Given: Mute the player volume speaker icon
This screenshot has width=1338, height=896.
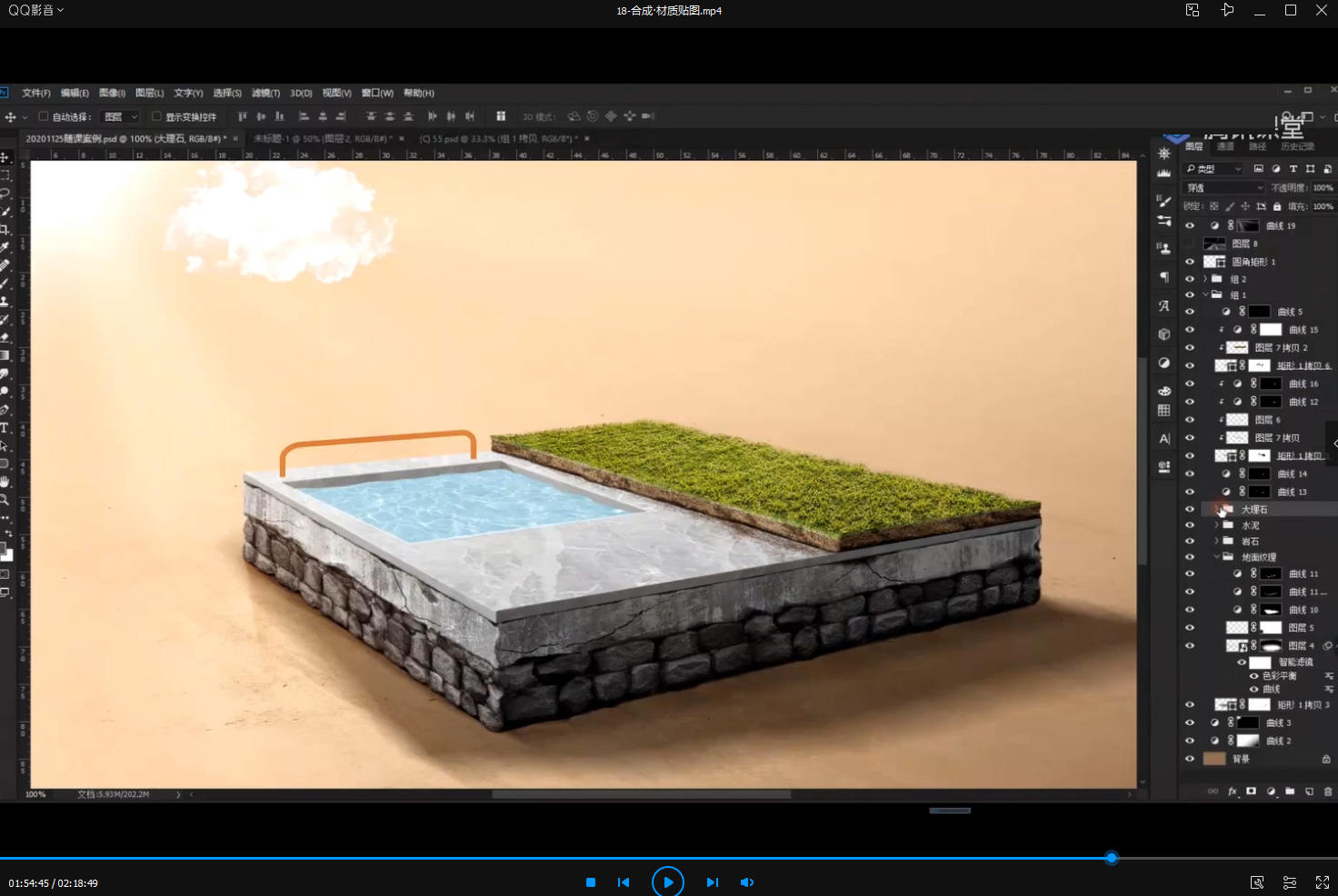Looking at the screenshot, I should [x=746, y=882].
